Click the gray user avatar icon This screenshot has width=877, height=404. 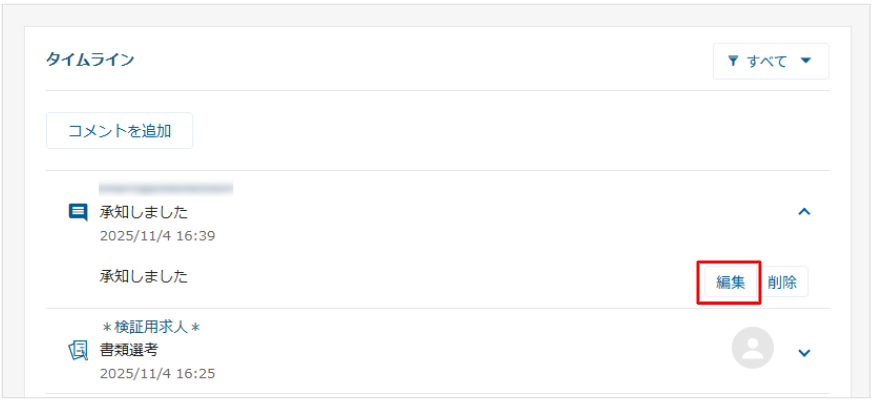753,348
